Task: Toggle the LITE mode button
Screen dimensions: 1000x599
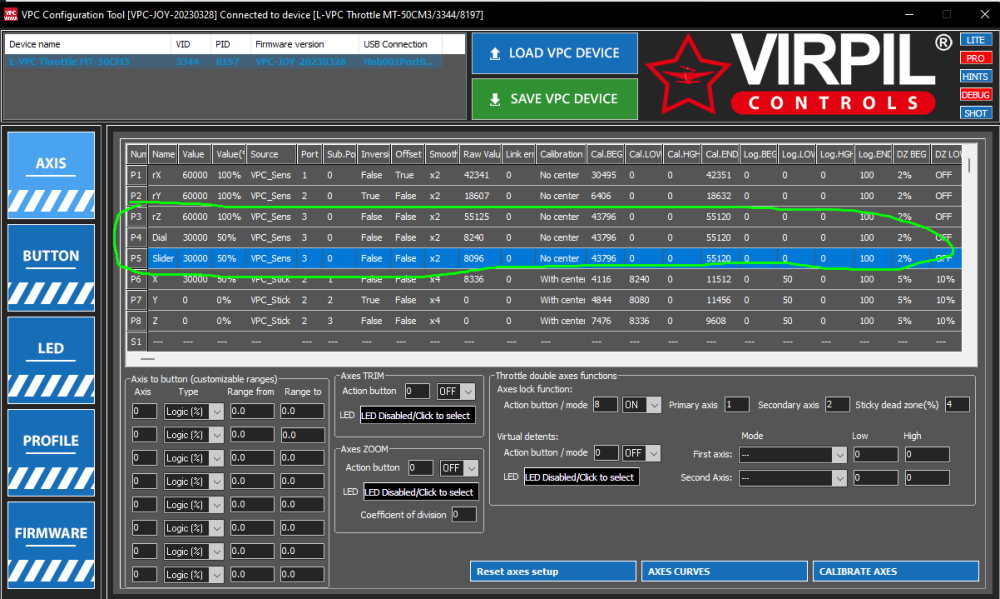Action: coord(975,40)
